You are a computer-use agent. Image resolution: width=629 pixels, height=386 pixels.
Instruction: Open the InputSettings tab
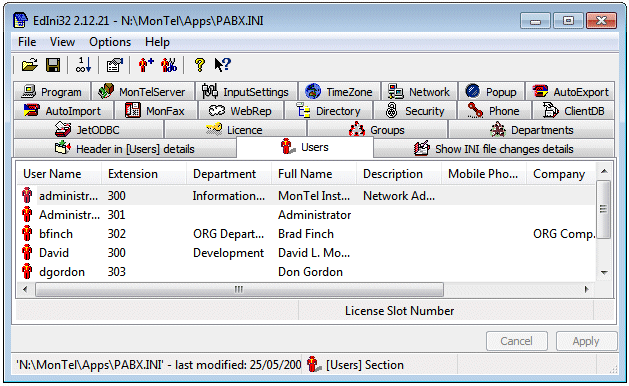(x=246, y=91)
